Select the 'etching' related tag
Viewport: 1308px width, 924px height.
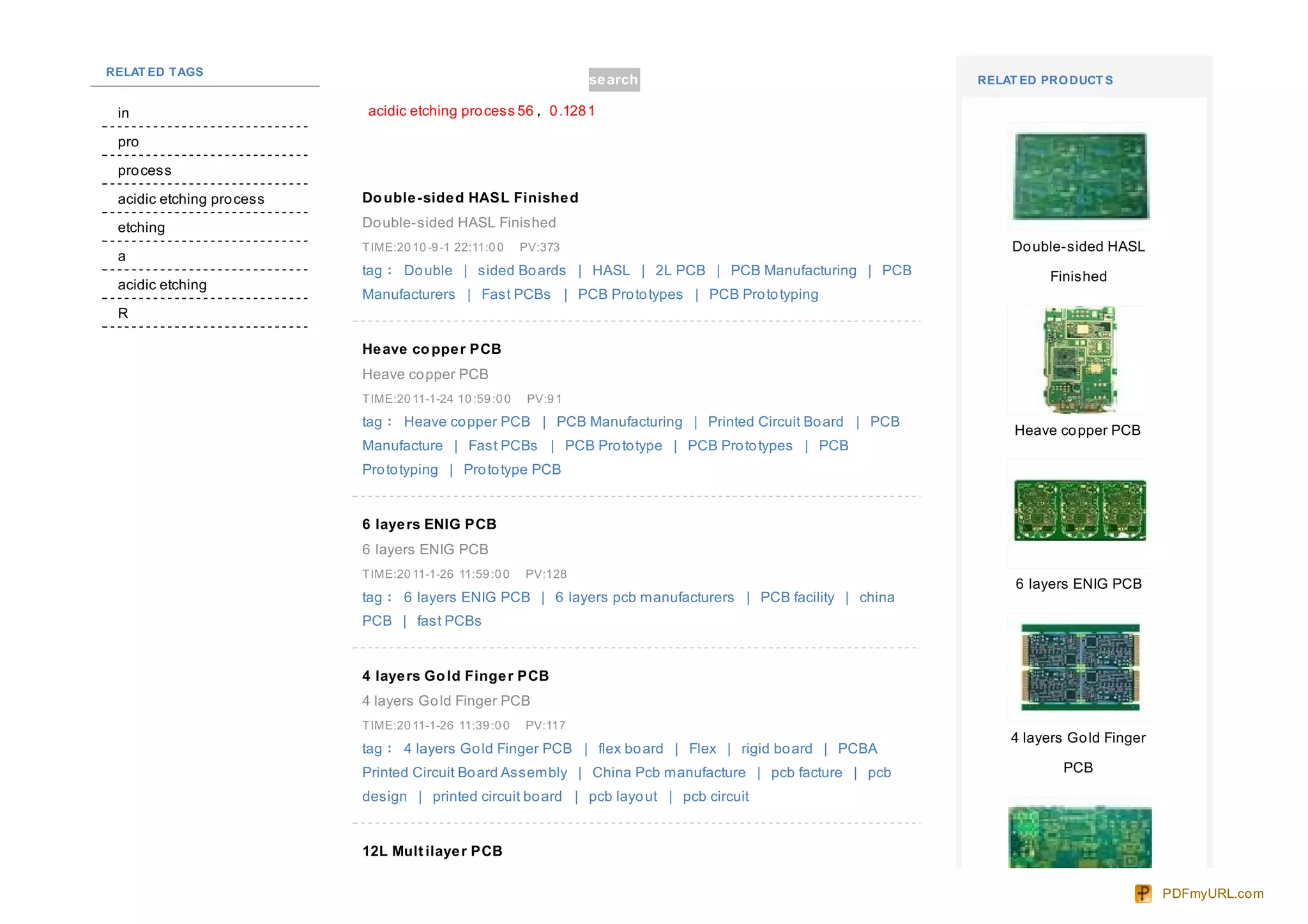pyautogui.click(x=141, y=228)
